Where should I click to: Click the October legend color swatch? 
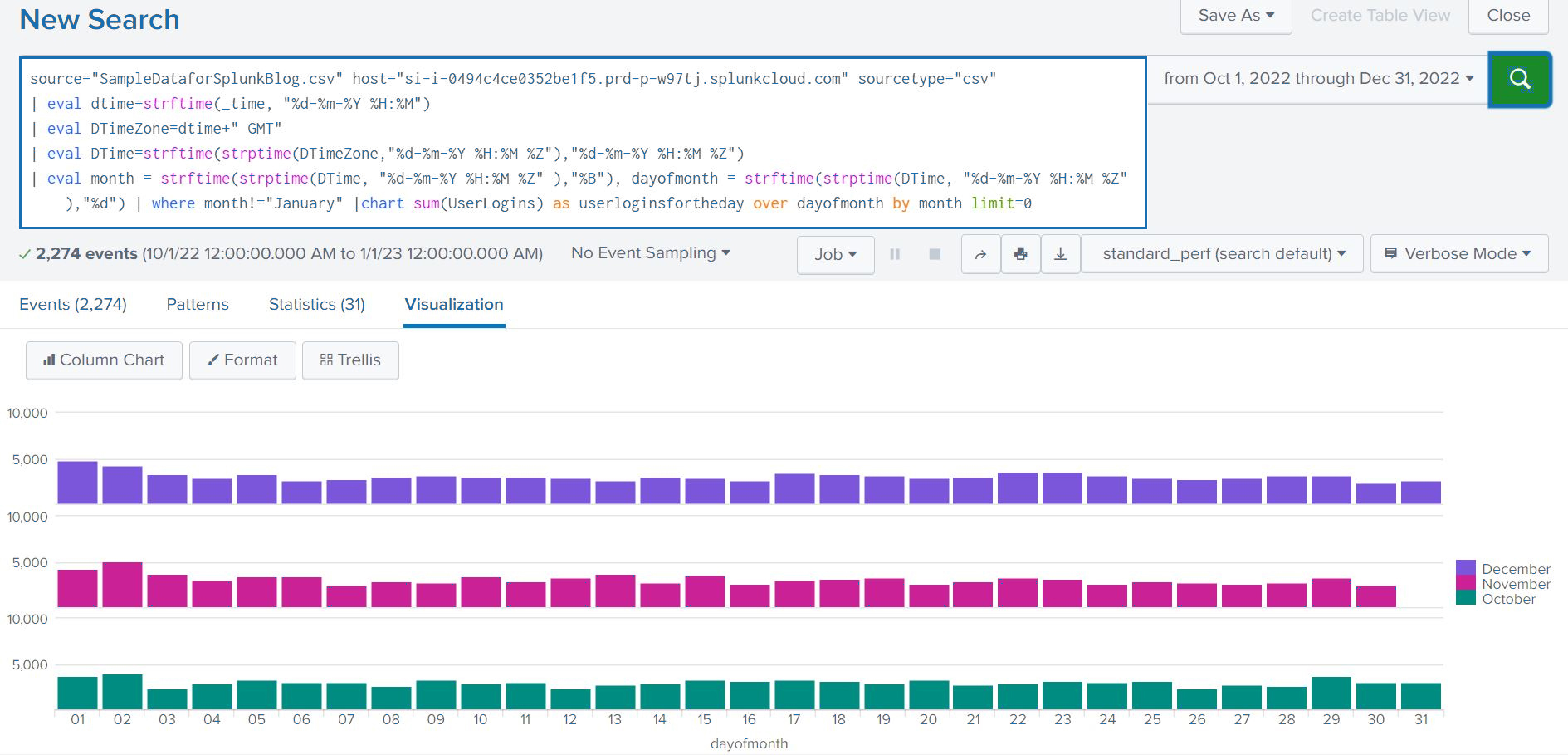(x=1466, y=598)
